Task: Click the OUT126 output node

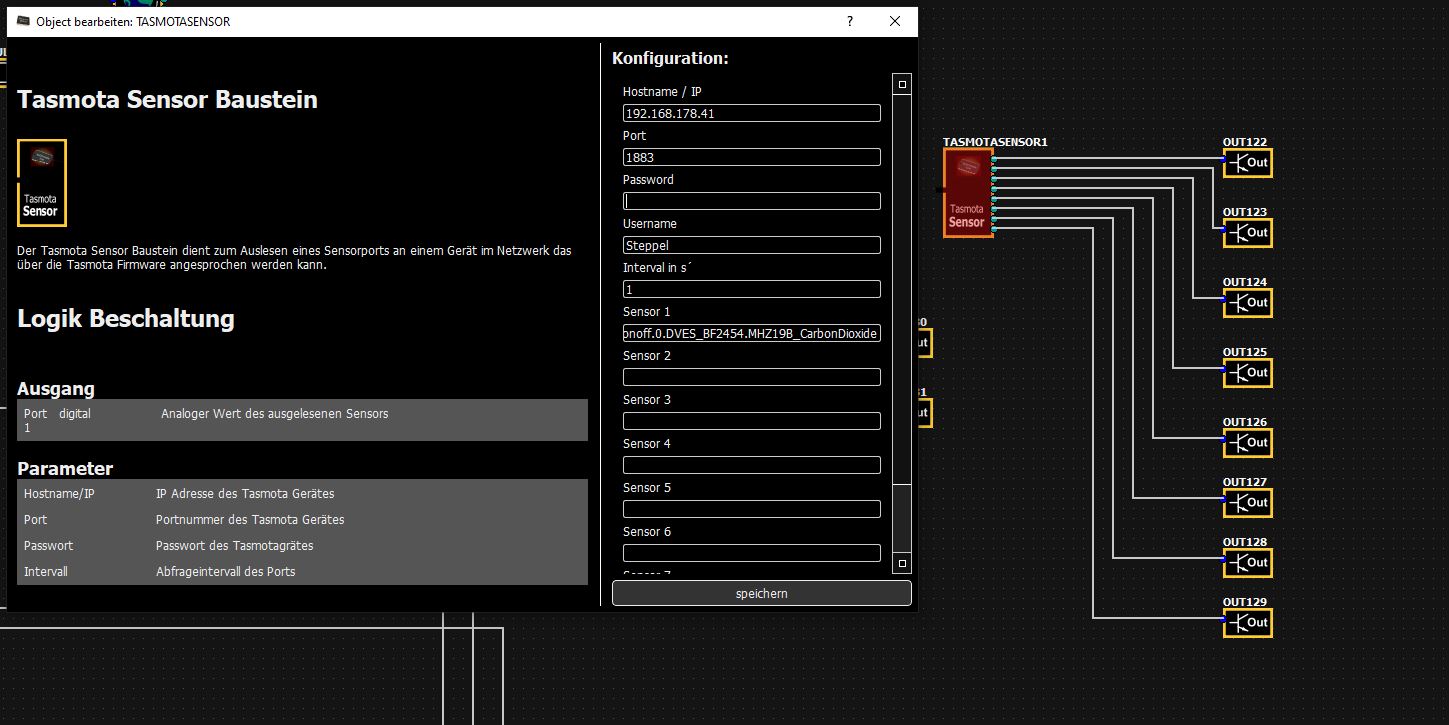Action: 1248,443
